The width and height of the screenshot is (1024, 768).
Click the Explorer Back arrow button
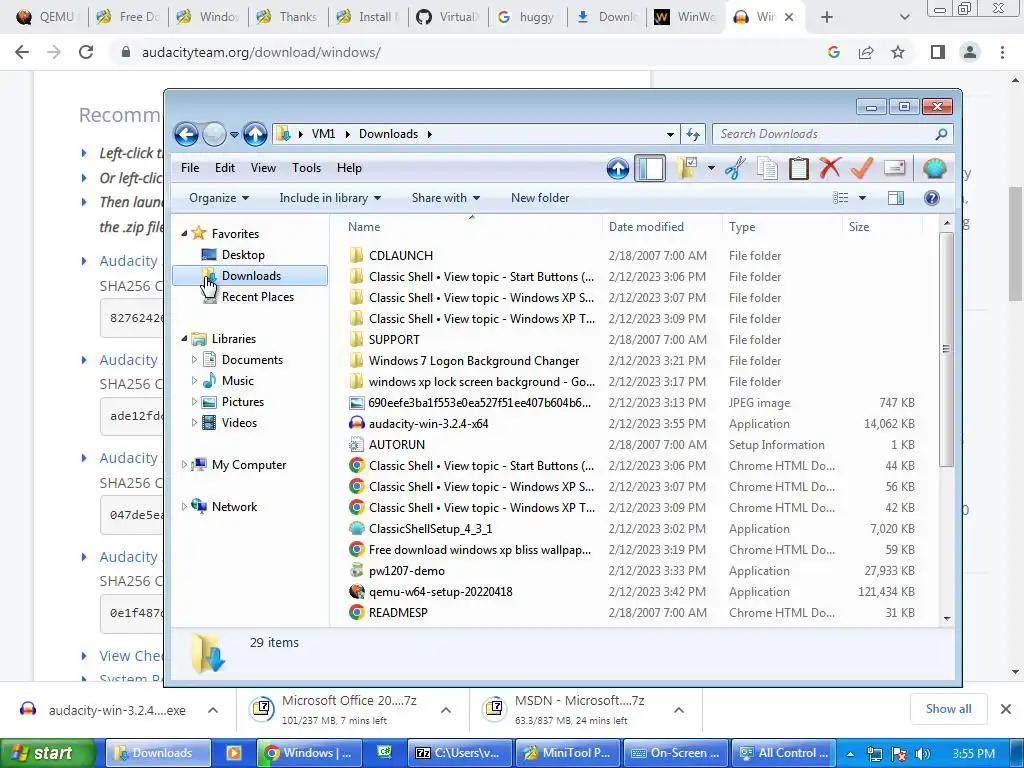(186, 135)
